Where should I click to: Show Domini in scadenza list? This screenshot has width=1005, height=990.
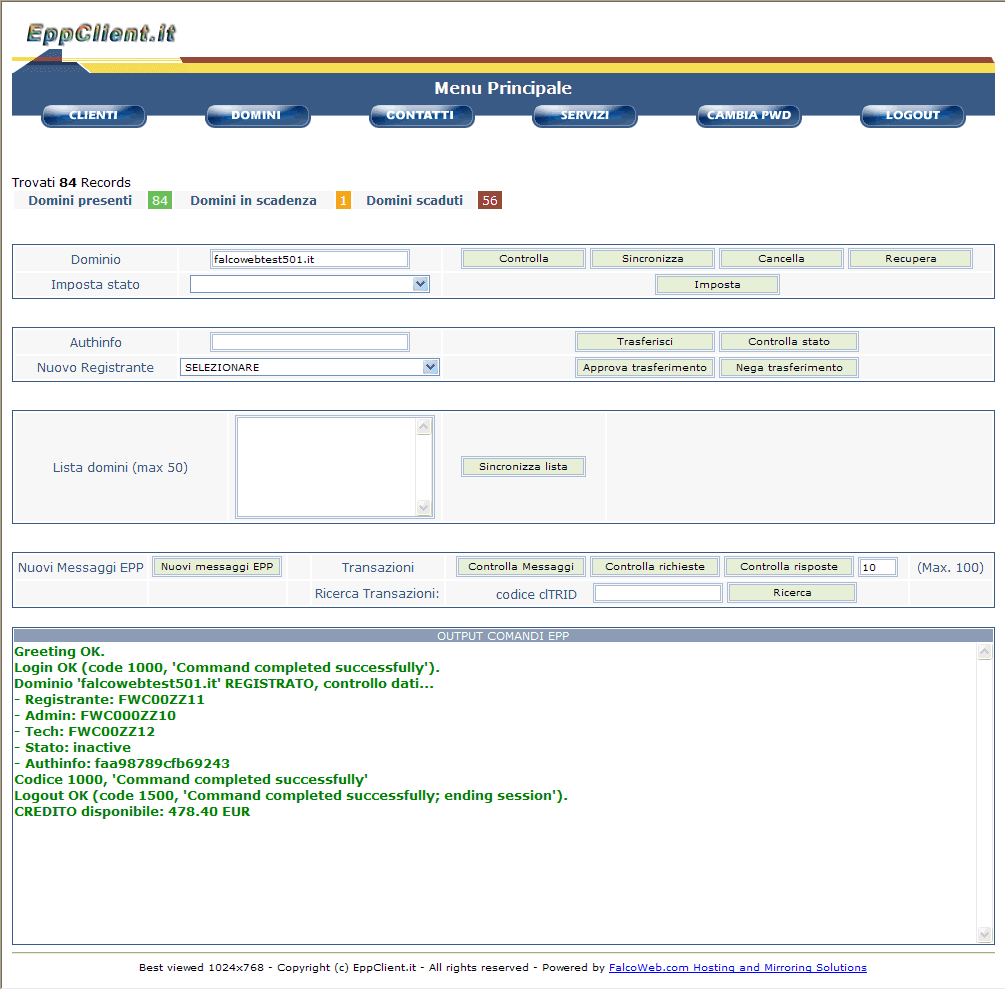(253, 201)
